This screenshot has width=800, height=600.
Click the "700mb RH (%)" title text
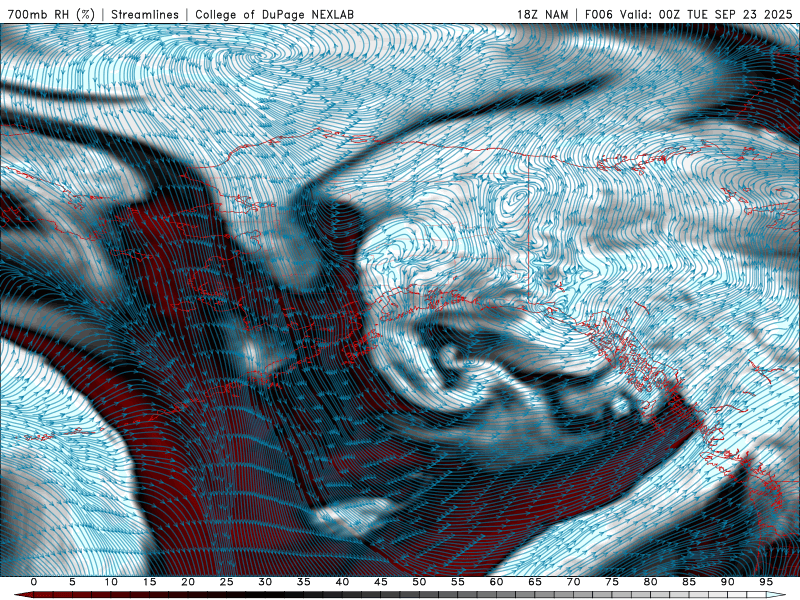point(51,15)
